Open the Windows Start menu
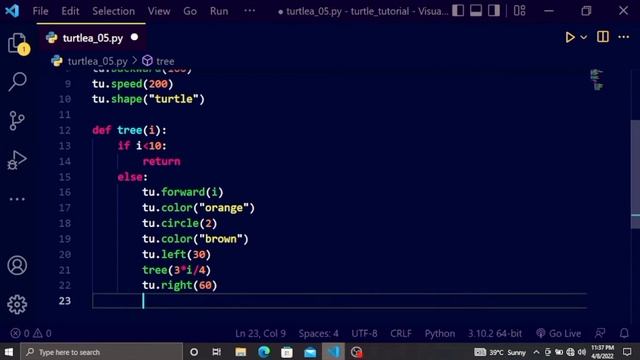 click(x=9, y=352)
